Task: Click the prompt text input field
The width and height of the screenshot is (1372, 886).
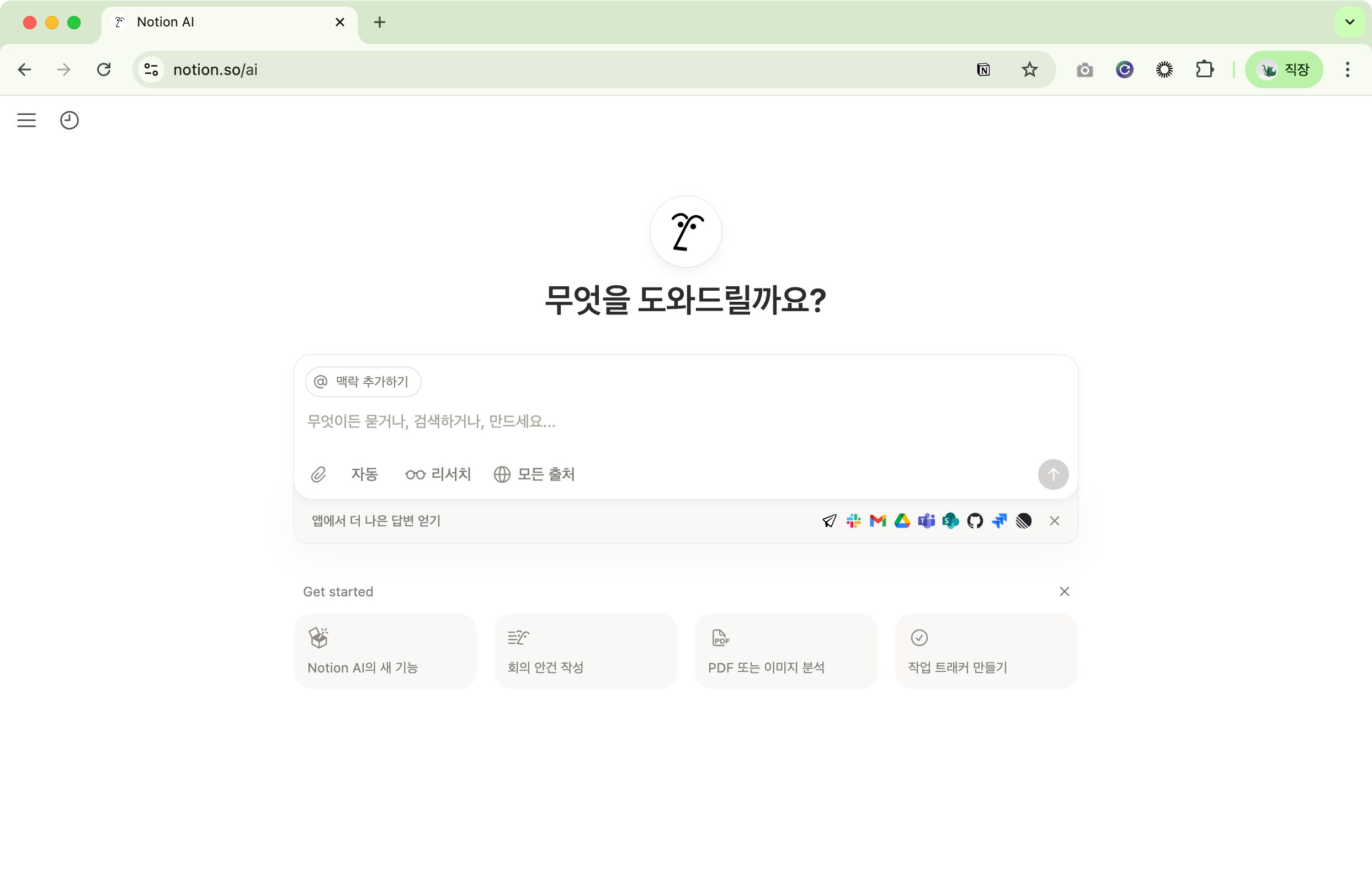Action: click(633, 421)
